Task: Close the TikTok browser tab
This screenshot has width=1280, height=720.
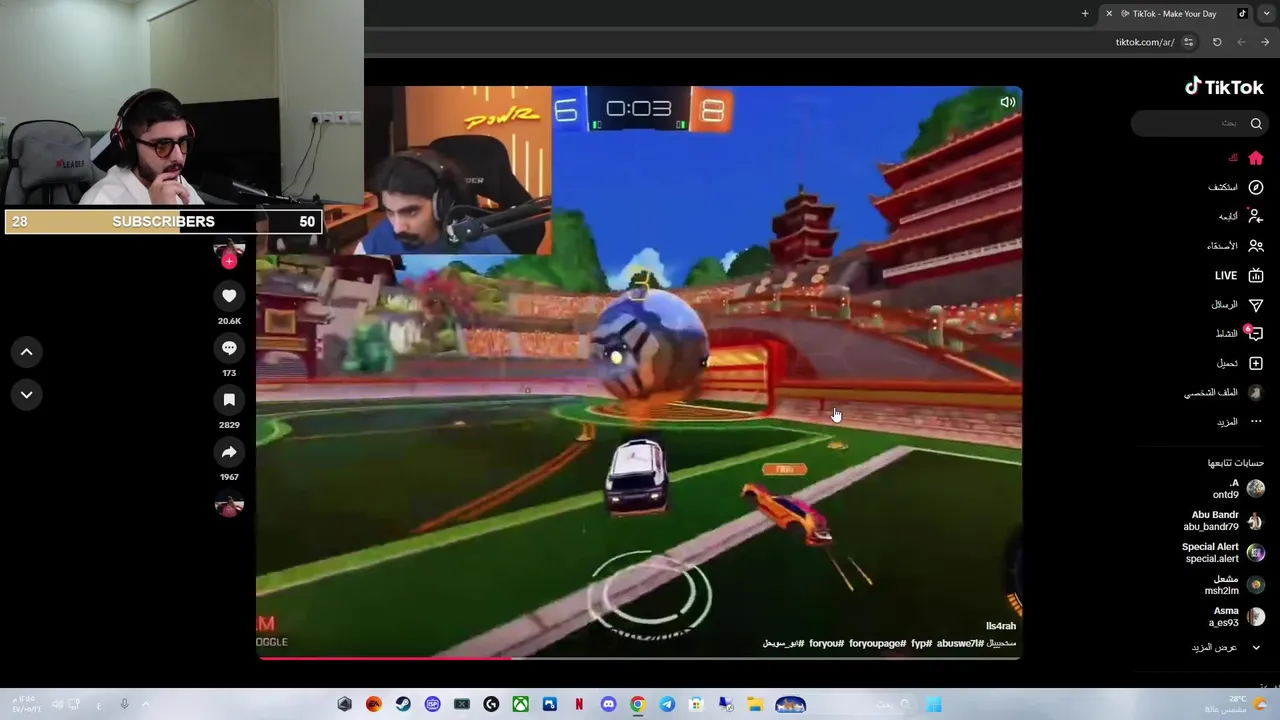Action: click(x=1108, y=14)
